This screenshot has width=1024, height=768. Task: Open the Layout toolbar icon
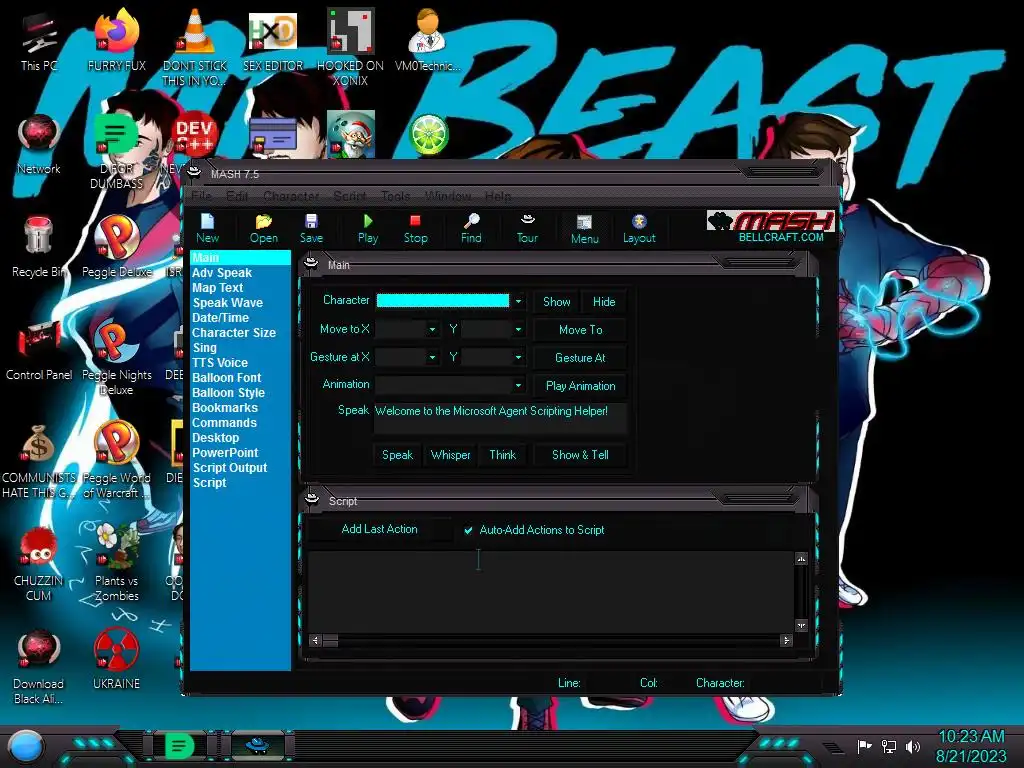[x=639, y=229]
